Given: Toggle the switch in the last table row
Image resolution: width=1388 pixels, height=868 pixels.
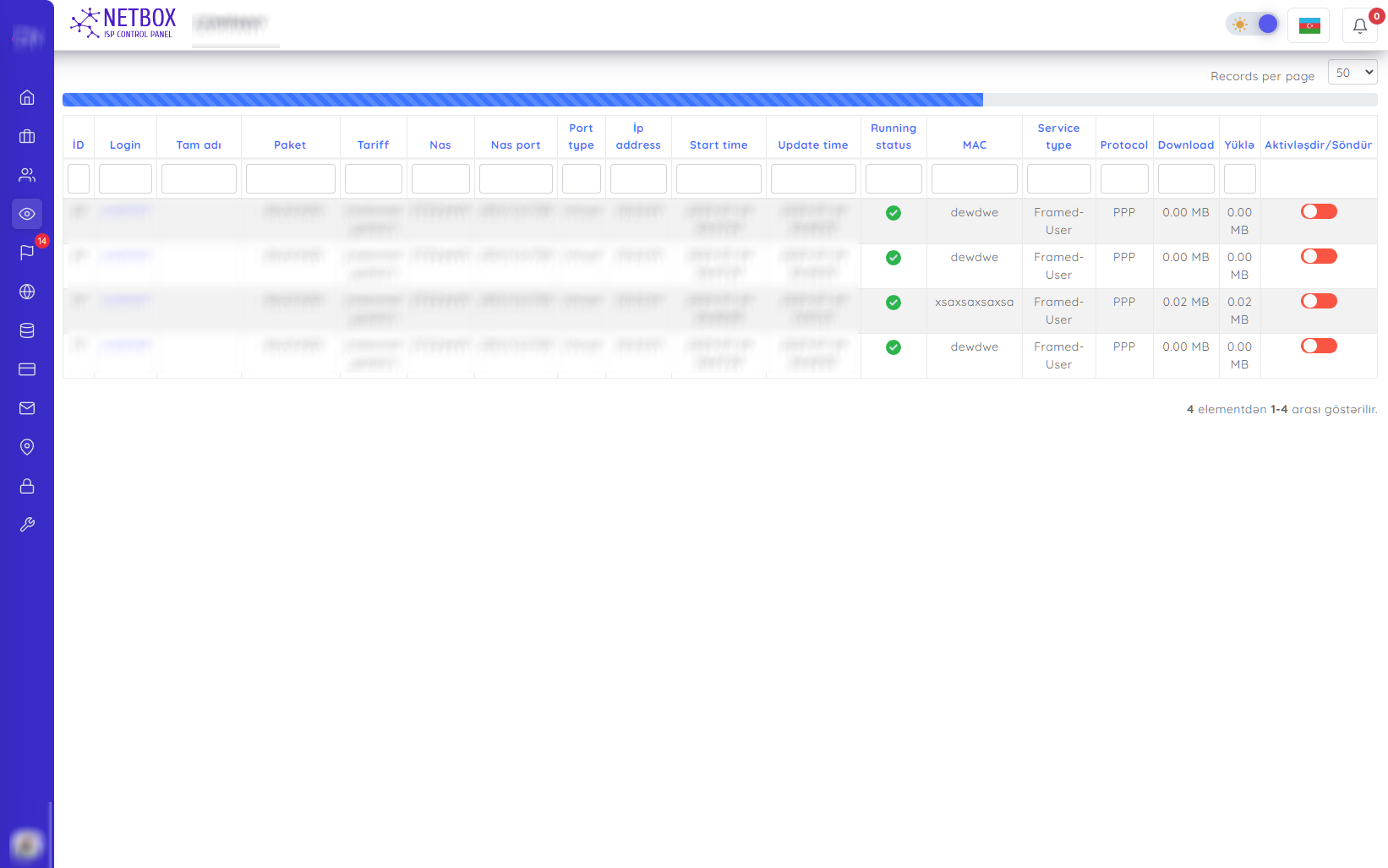Looking at the screenshot, I should 1318,346.
